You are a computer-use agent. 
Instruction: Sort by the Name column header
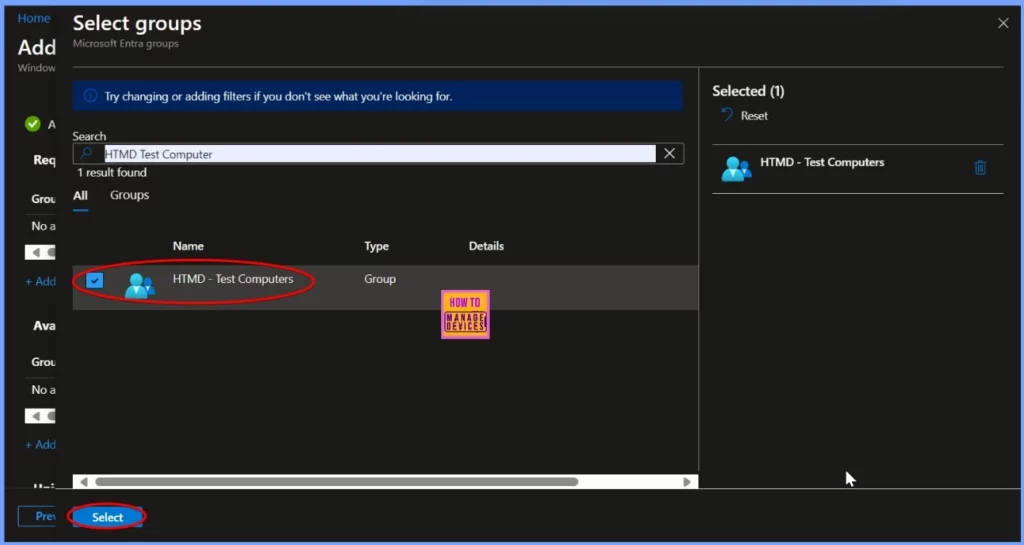188,246
